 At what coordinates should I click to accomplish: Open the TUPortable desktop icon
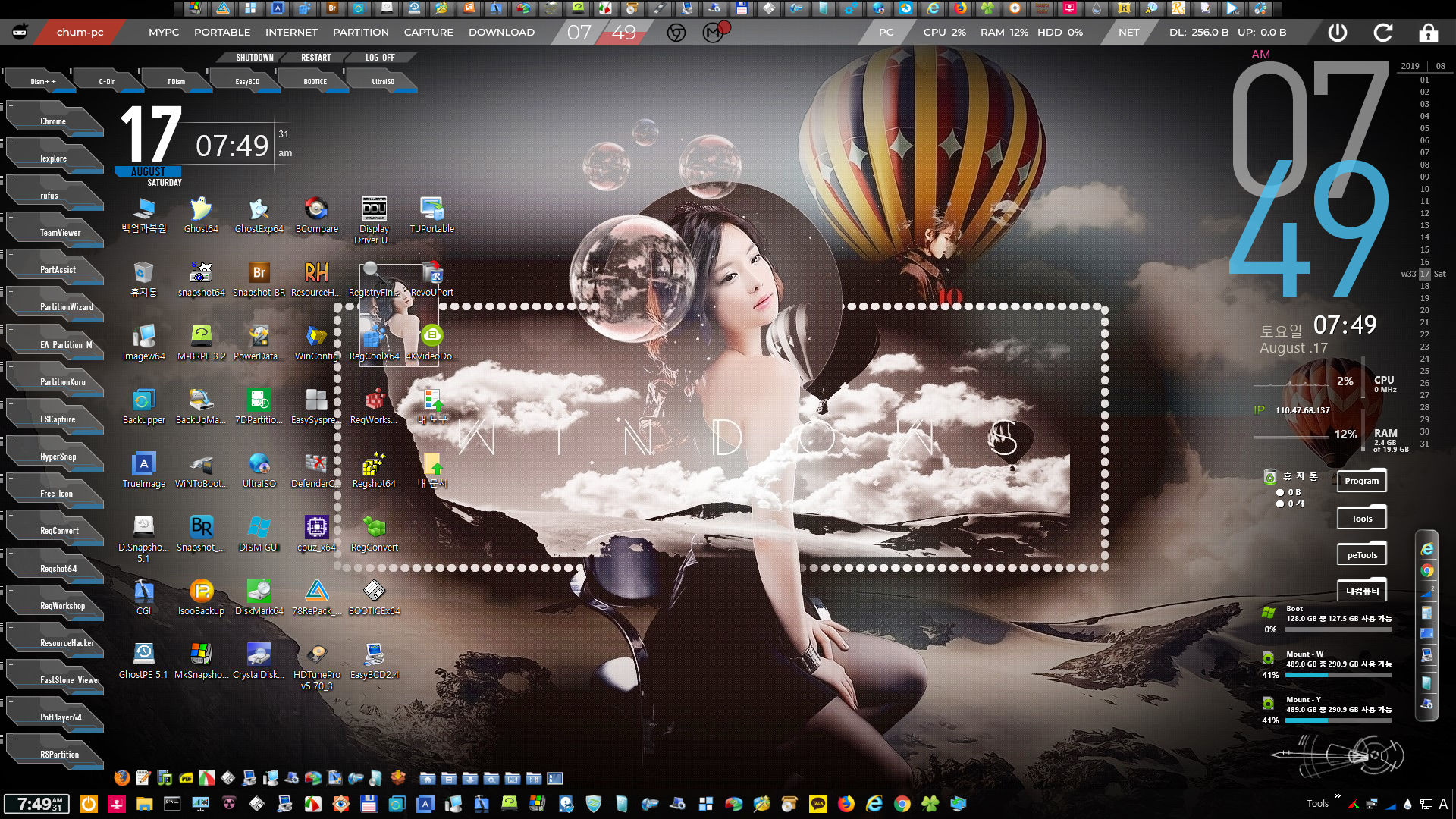[431, 215]
